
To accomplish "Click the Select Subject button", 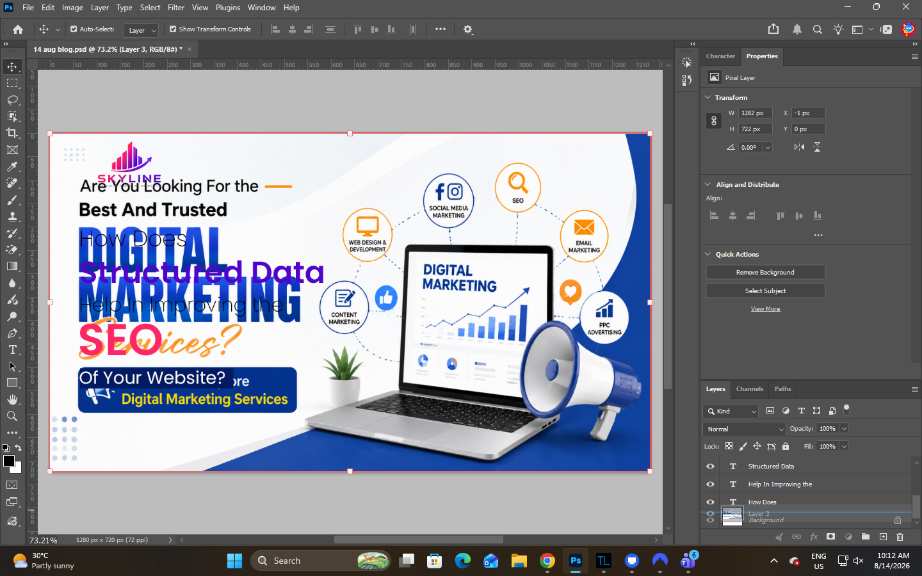I will 765,291.
